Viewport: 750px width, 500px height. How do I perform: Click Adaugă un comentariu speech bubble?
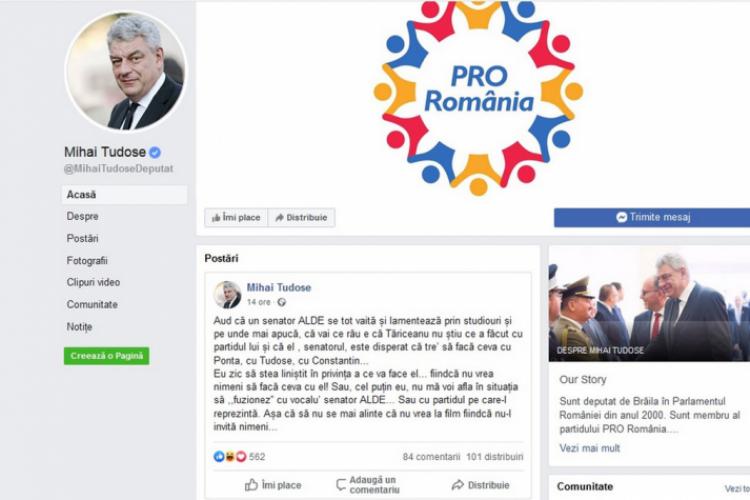pyautogui.click(x=367, y=485)
